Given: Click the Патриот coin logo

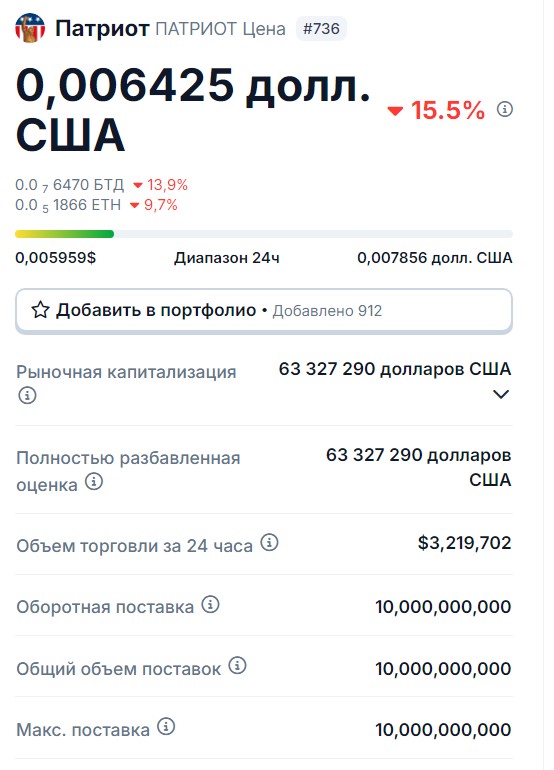Looking at the screenshot, I should pyautogui.click(x=30, y=28).
